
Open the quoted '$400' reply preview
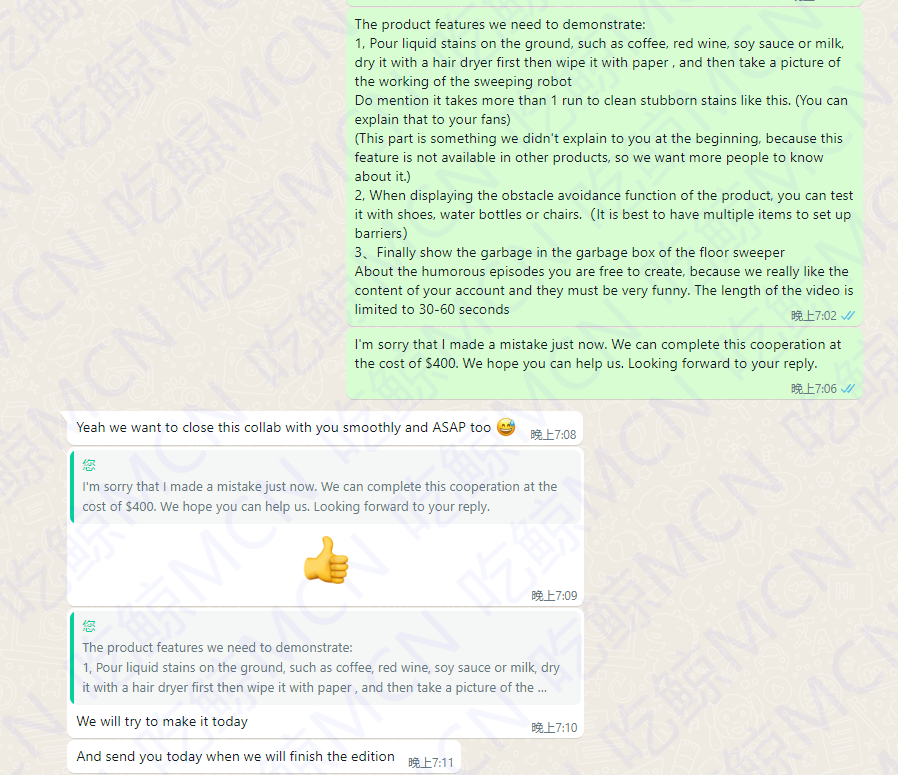pyautogui.click(x=326, y=486)
